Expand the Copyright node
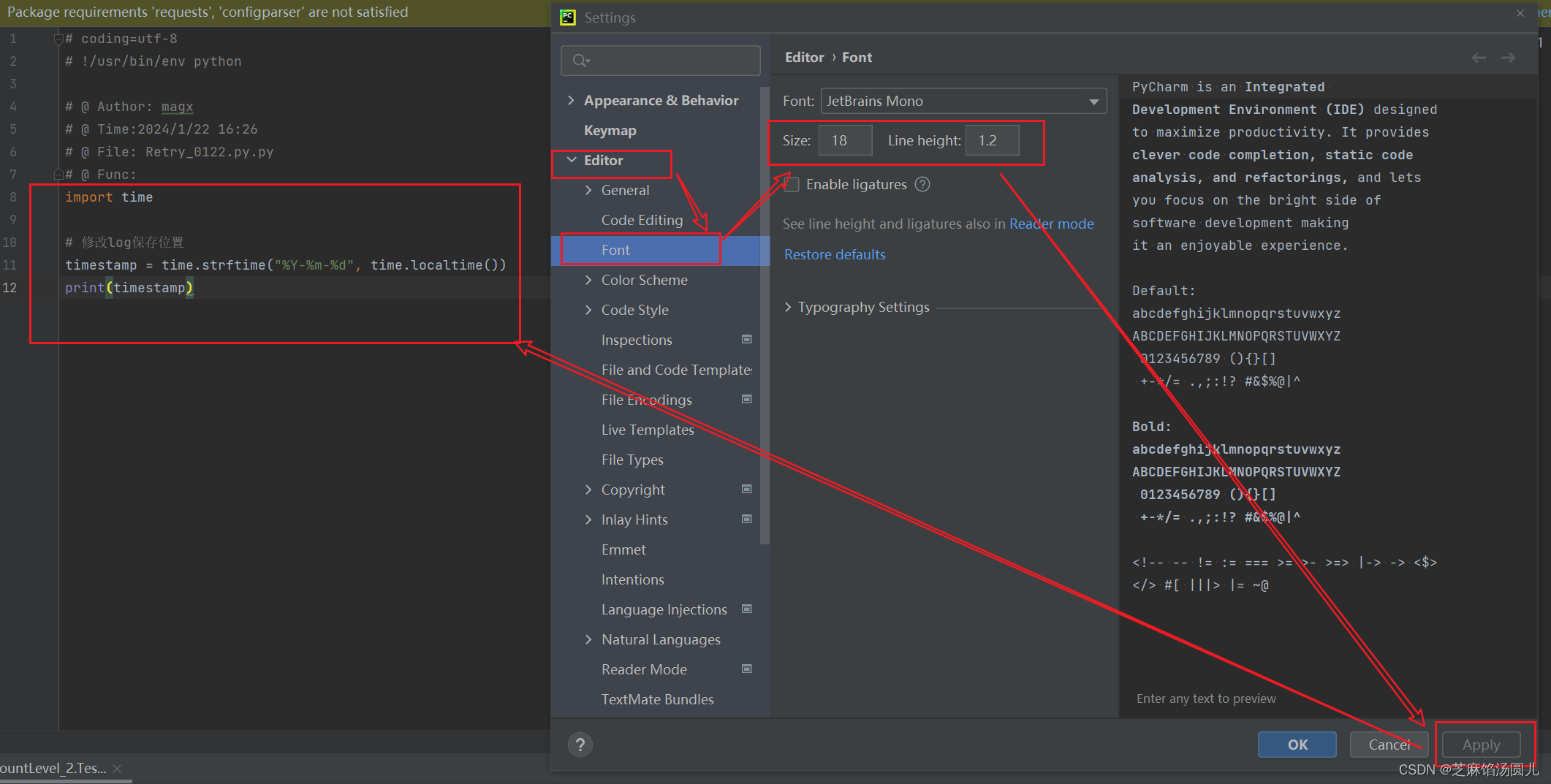 (588, 490)
